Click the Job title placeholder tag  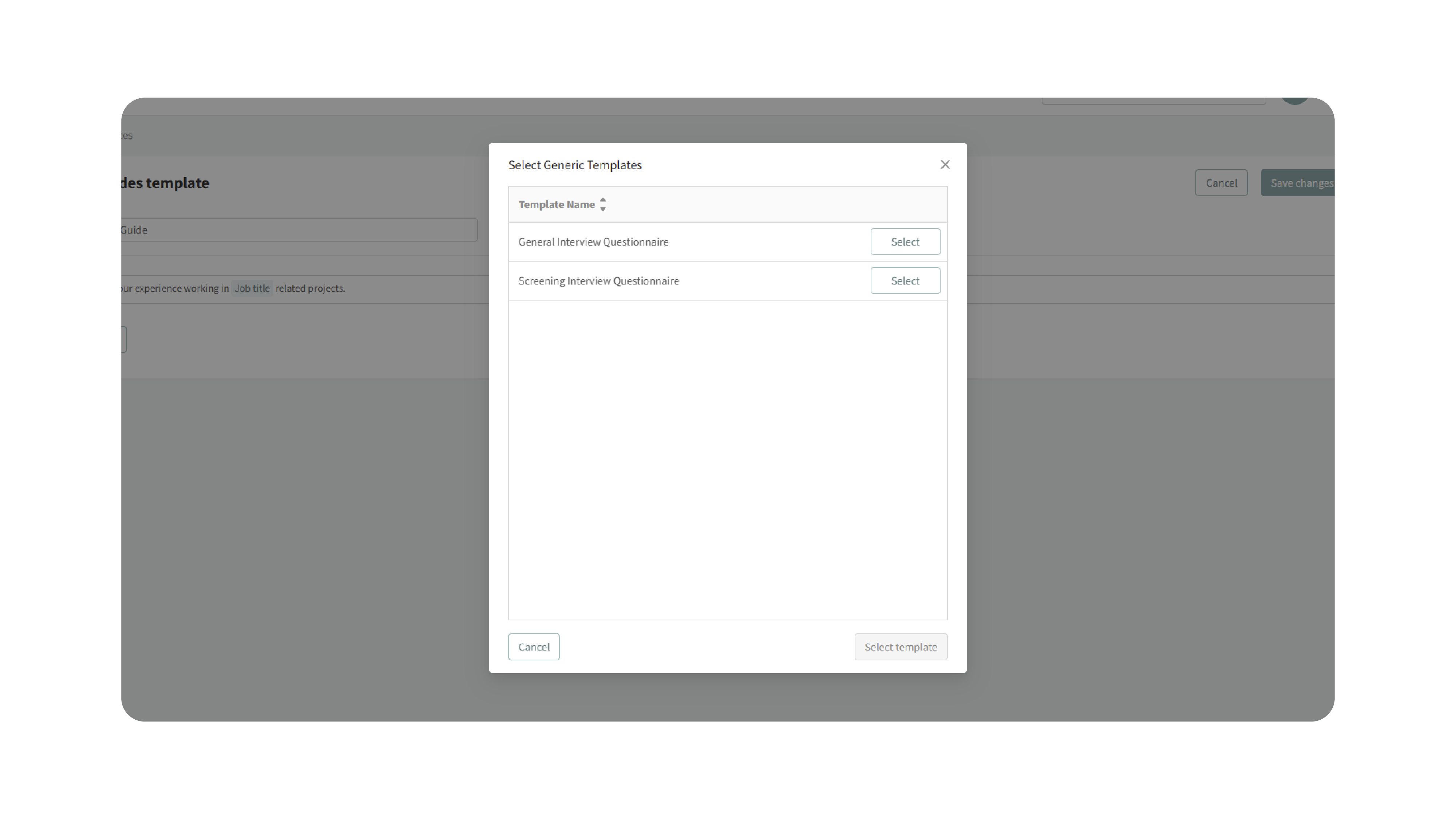click(252, 288)
